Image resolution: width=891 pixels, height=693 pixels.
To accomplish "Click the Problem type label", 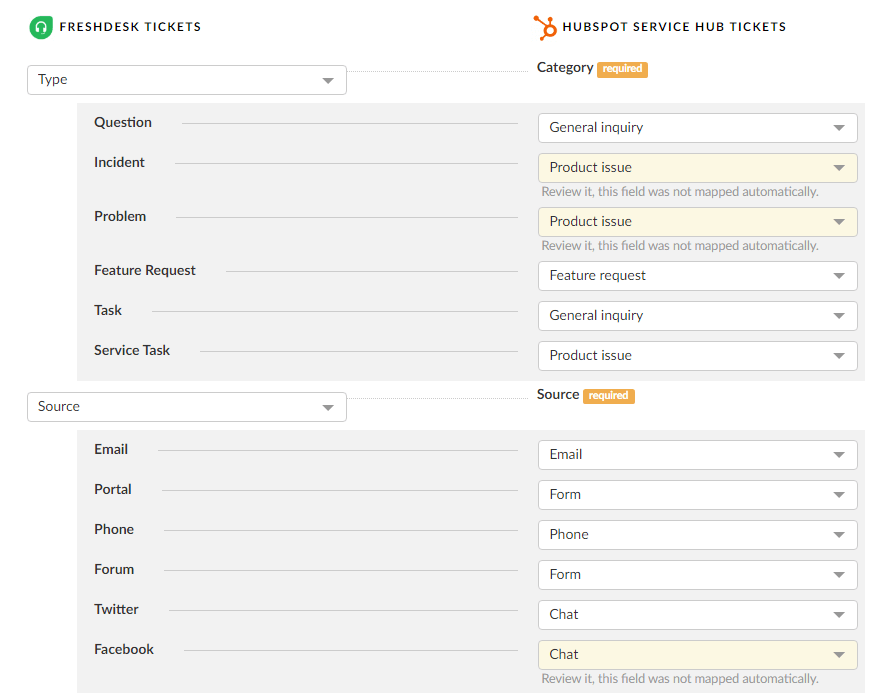I will click(120, 216).
